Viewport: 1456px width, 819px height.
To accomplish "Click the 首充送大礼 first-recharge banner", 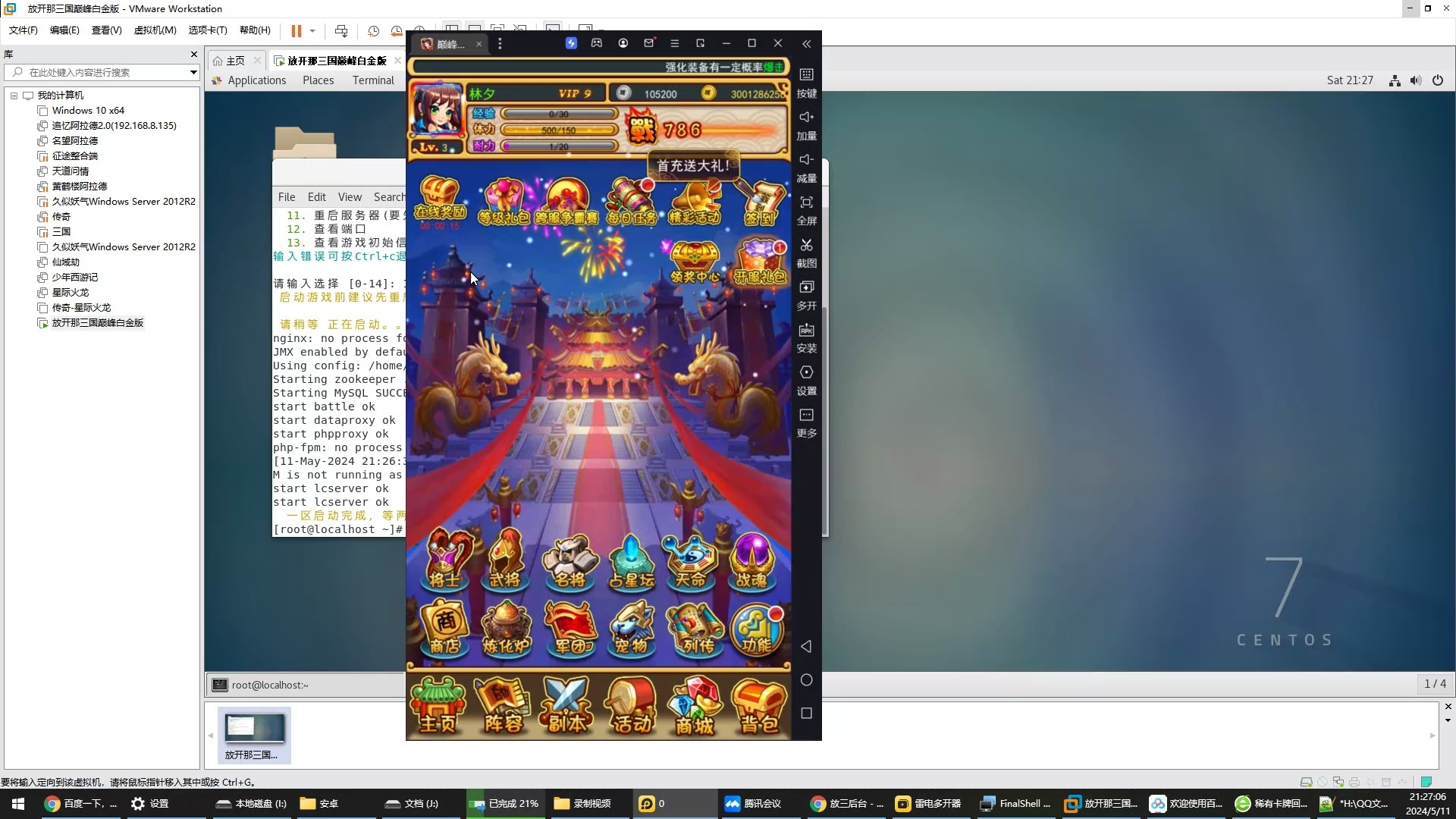I will point(693,165).
